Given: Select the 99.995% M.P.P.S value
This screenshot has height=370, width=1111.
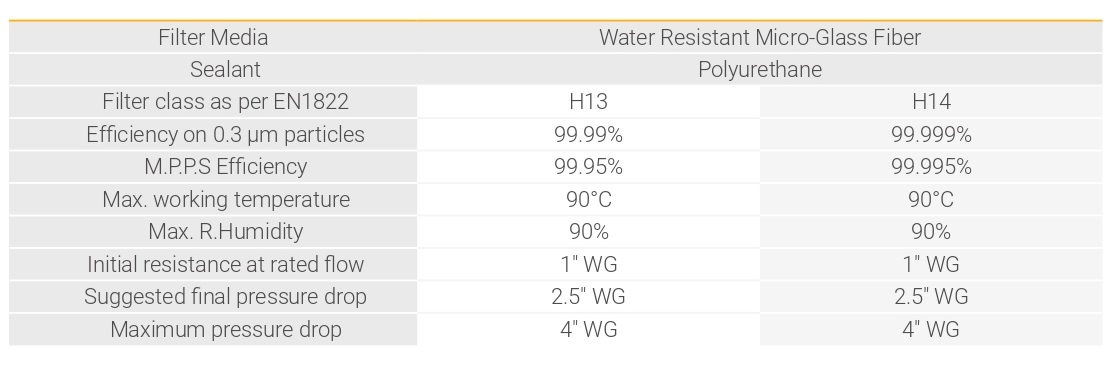Looking at the screenshot, I should point(931,167).
